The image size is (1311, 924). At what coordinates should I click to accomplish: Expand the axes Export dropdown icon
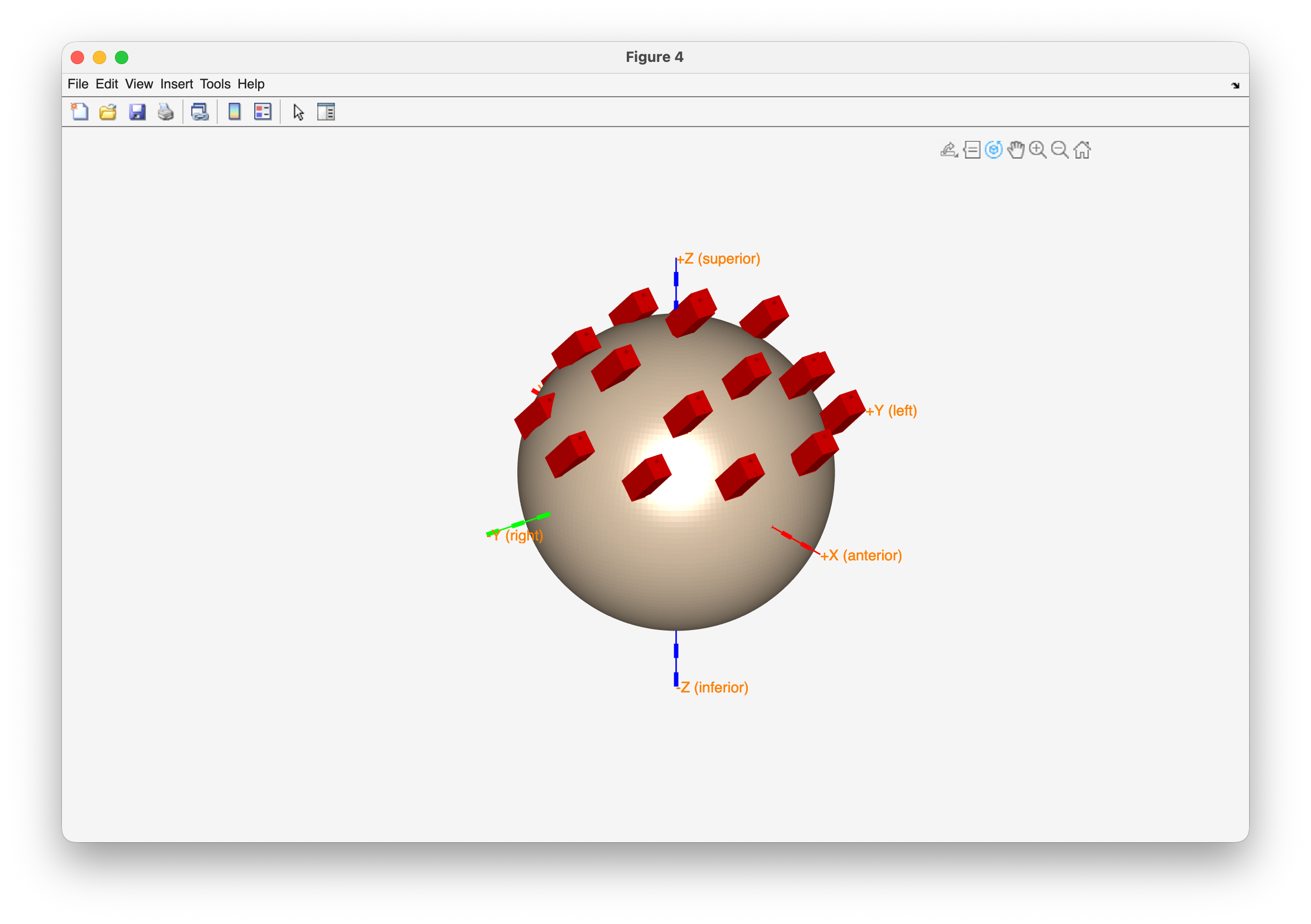(x=948, y=150)
